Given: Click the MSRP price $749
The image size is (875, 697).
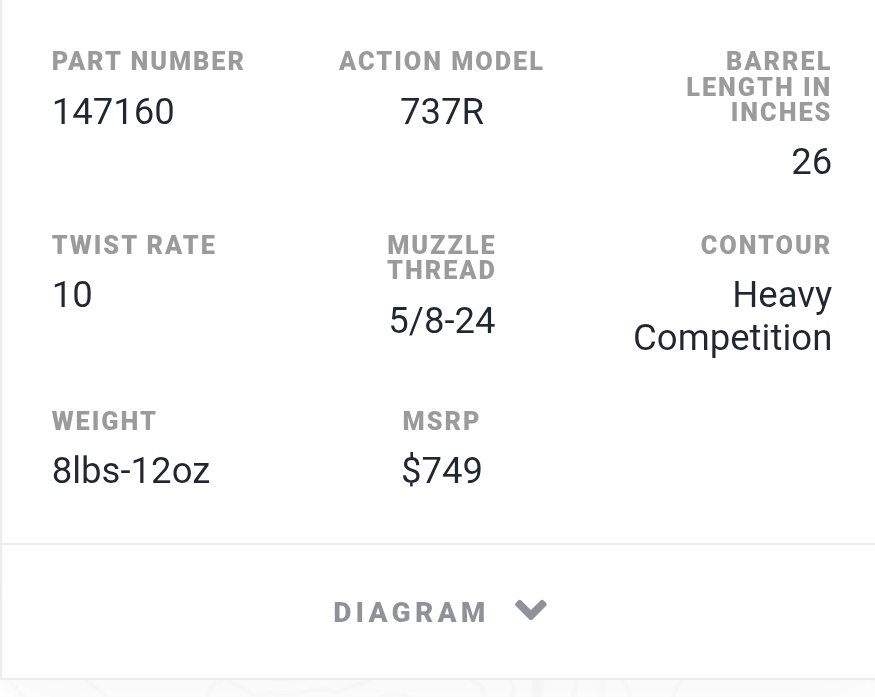Looking at the screenshot, I should (441, 470).
